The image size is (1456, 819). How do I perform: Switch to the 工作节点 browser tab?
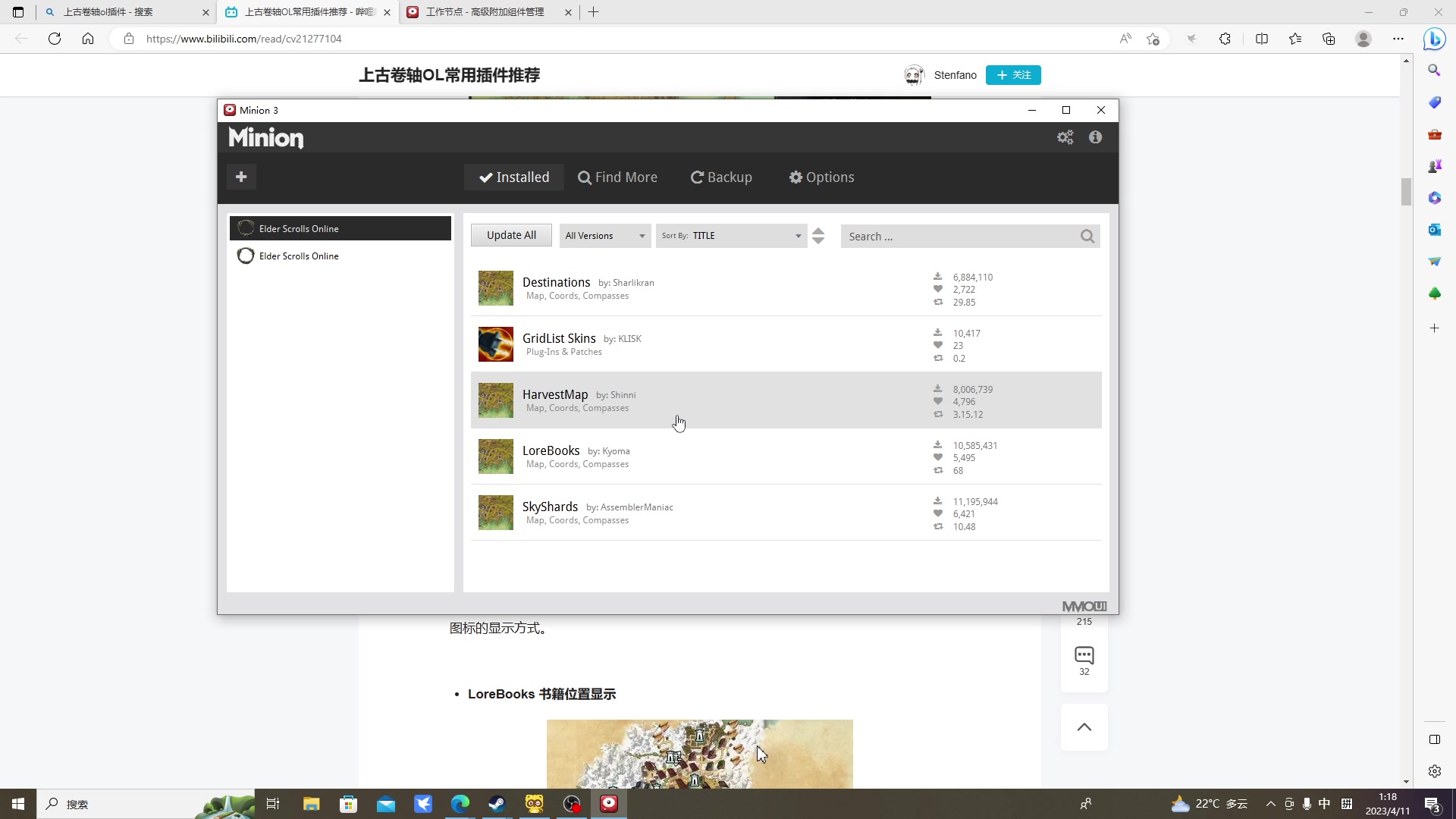[489, 12]
